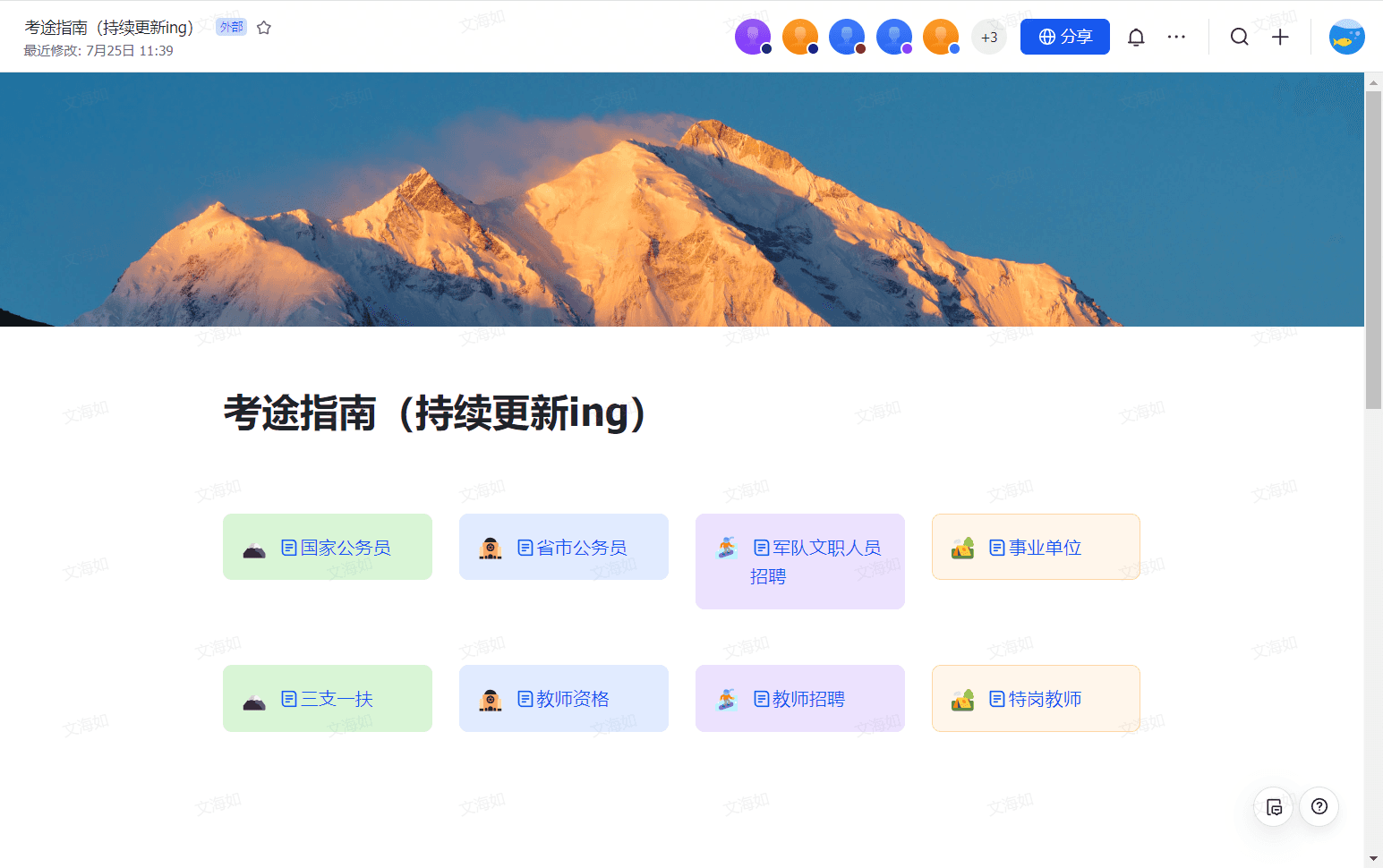Click the doc icon before 教师招聘
The height and width of the screenshot is (868, 1383).
click(762, 699)
